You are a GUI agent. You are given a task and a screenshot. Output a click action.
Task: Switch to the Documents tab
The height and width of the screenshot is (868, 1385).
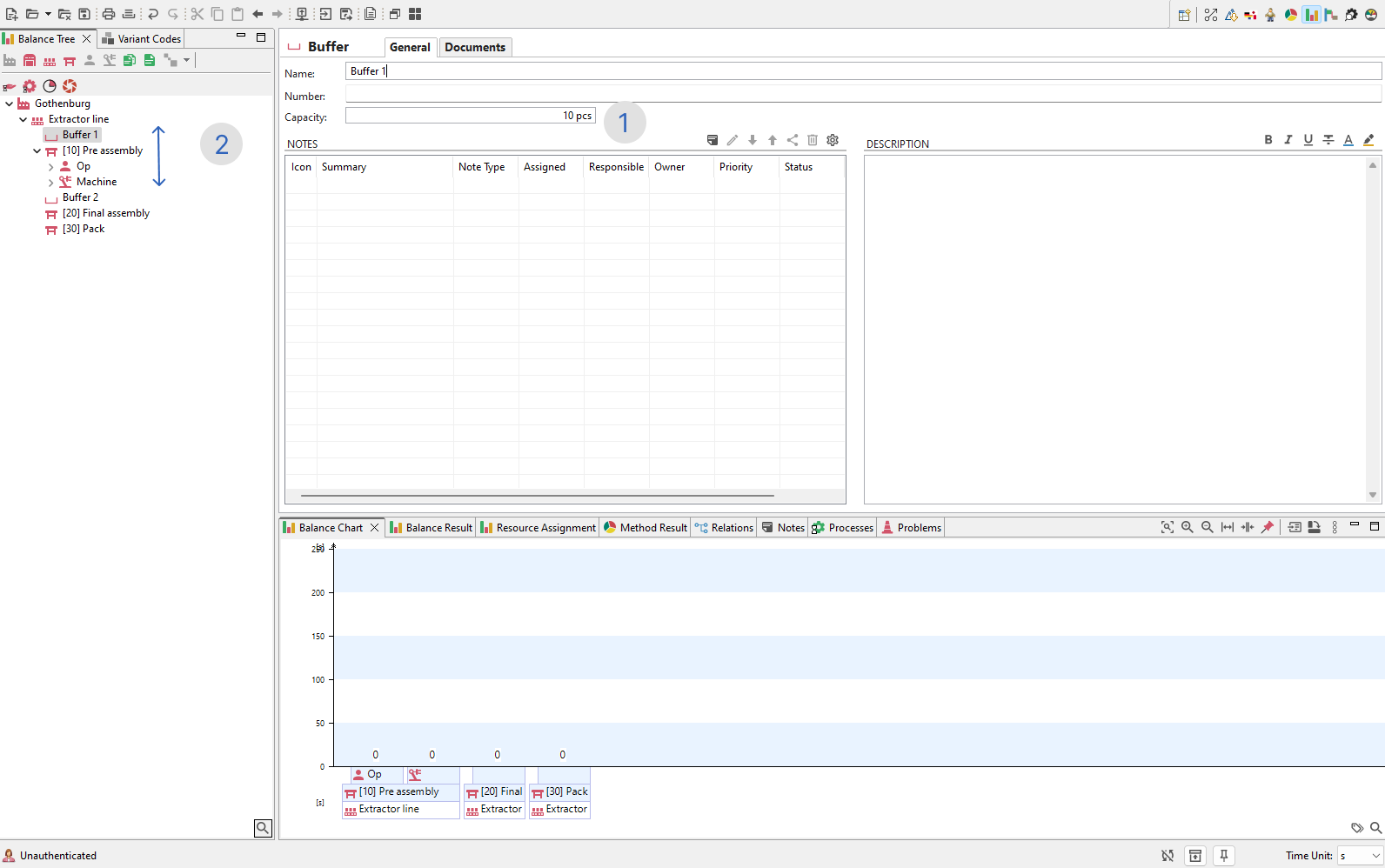pyautogui.click(x=475, y=47)
